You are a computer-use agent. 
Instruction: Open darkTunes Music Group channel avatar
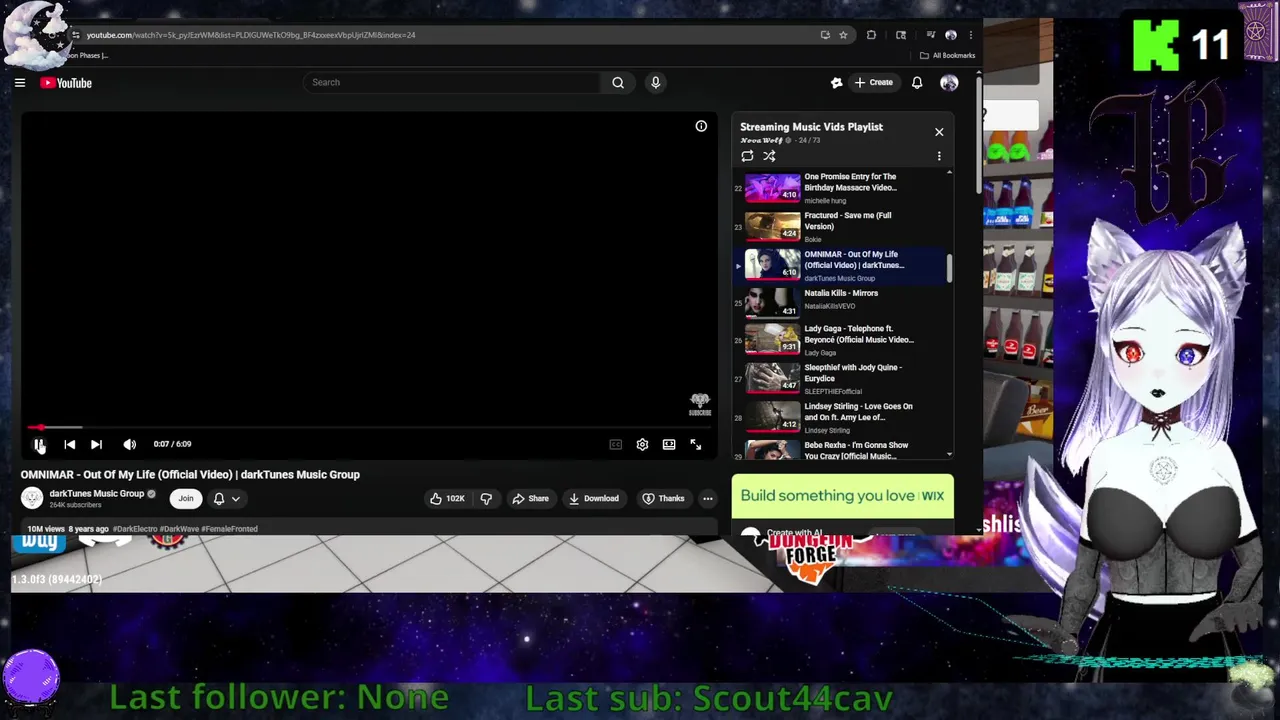coord(32,498)
